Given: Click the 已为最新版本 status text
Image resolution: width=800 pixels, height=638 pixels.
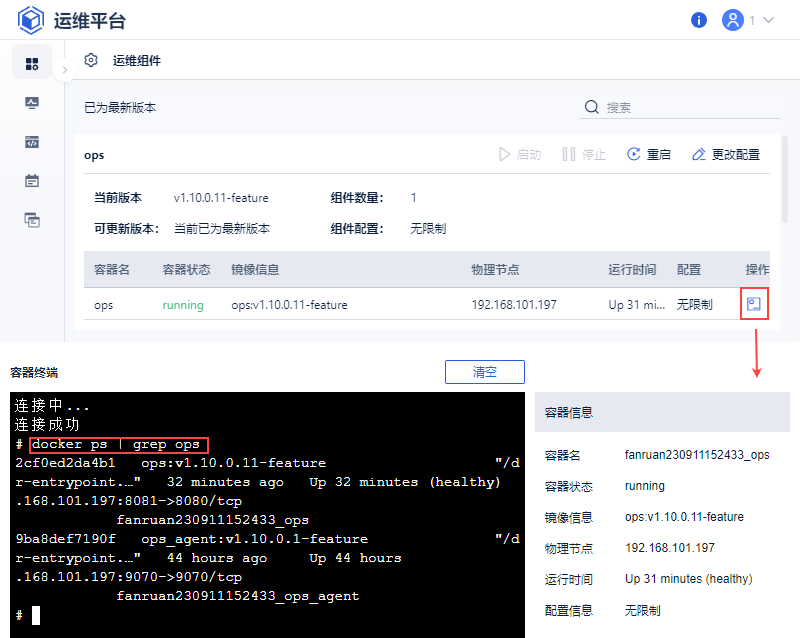Looking at the screenshot, I should point(120,108).
